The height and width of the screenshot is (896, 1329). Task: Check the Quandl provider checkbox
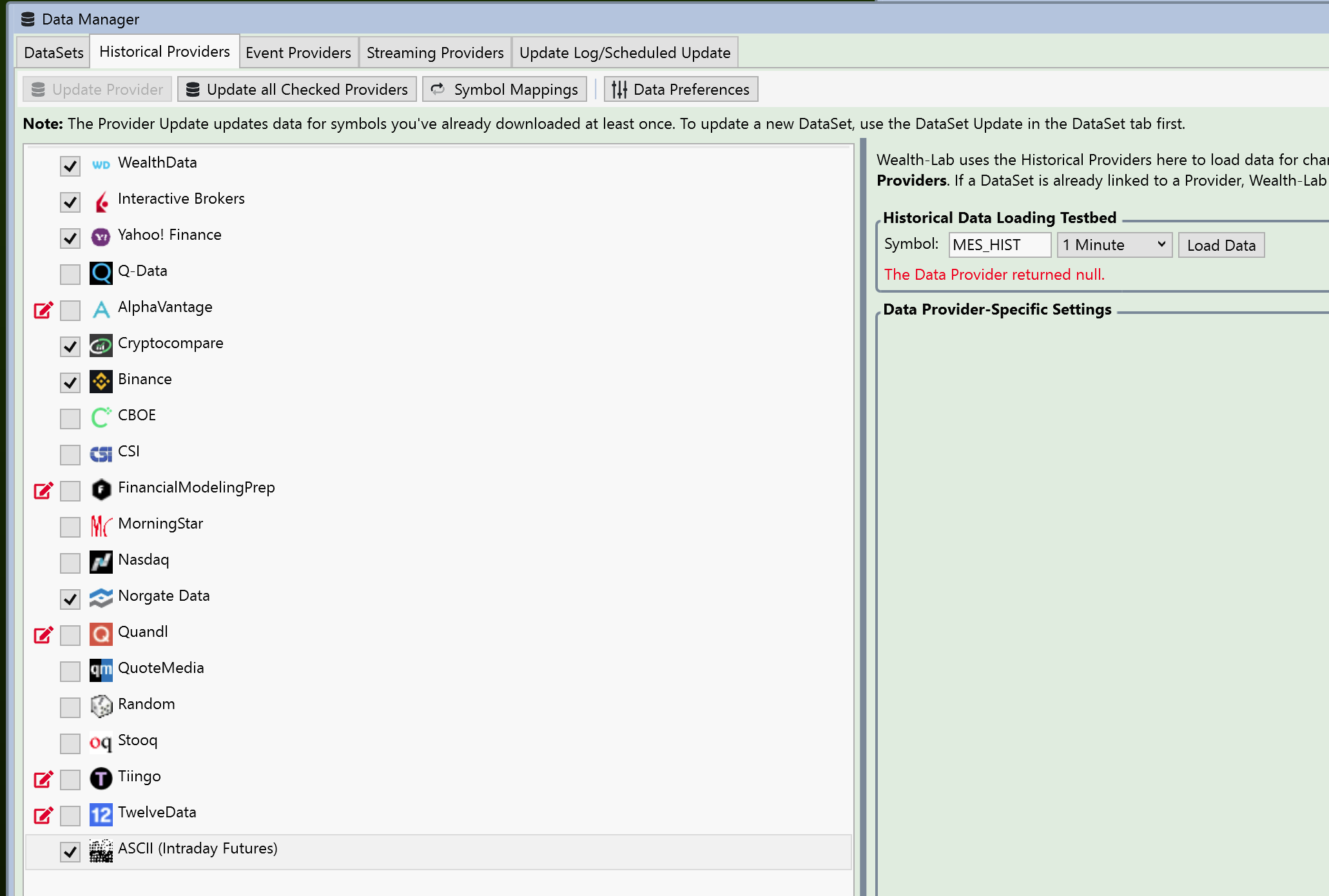click(70, 635)
